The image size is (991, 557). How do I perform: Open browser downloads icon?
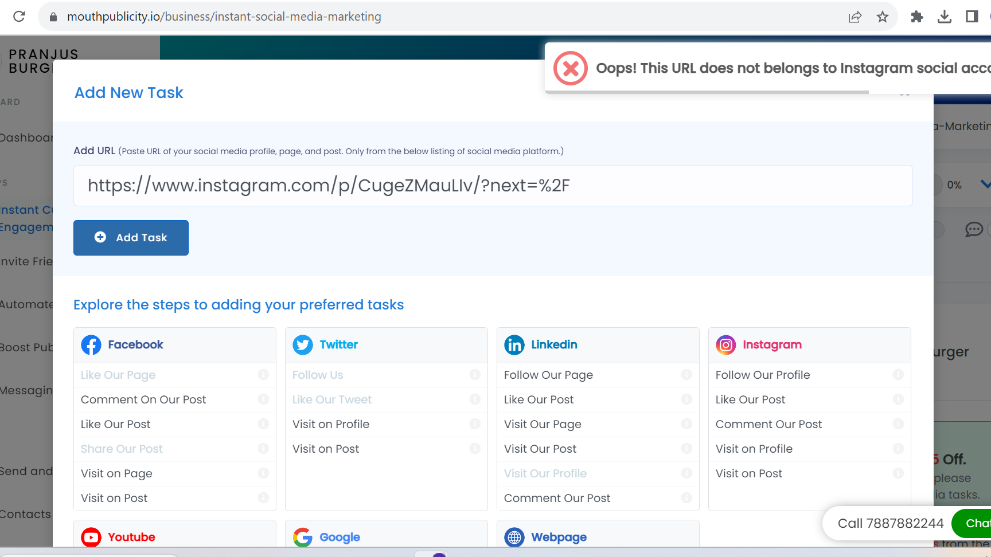point(944,17)
